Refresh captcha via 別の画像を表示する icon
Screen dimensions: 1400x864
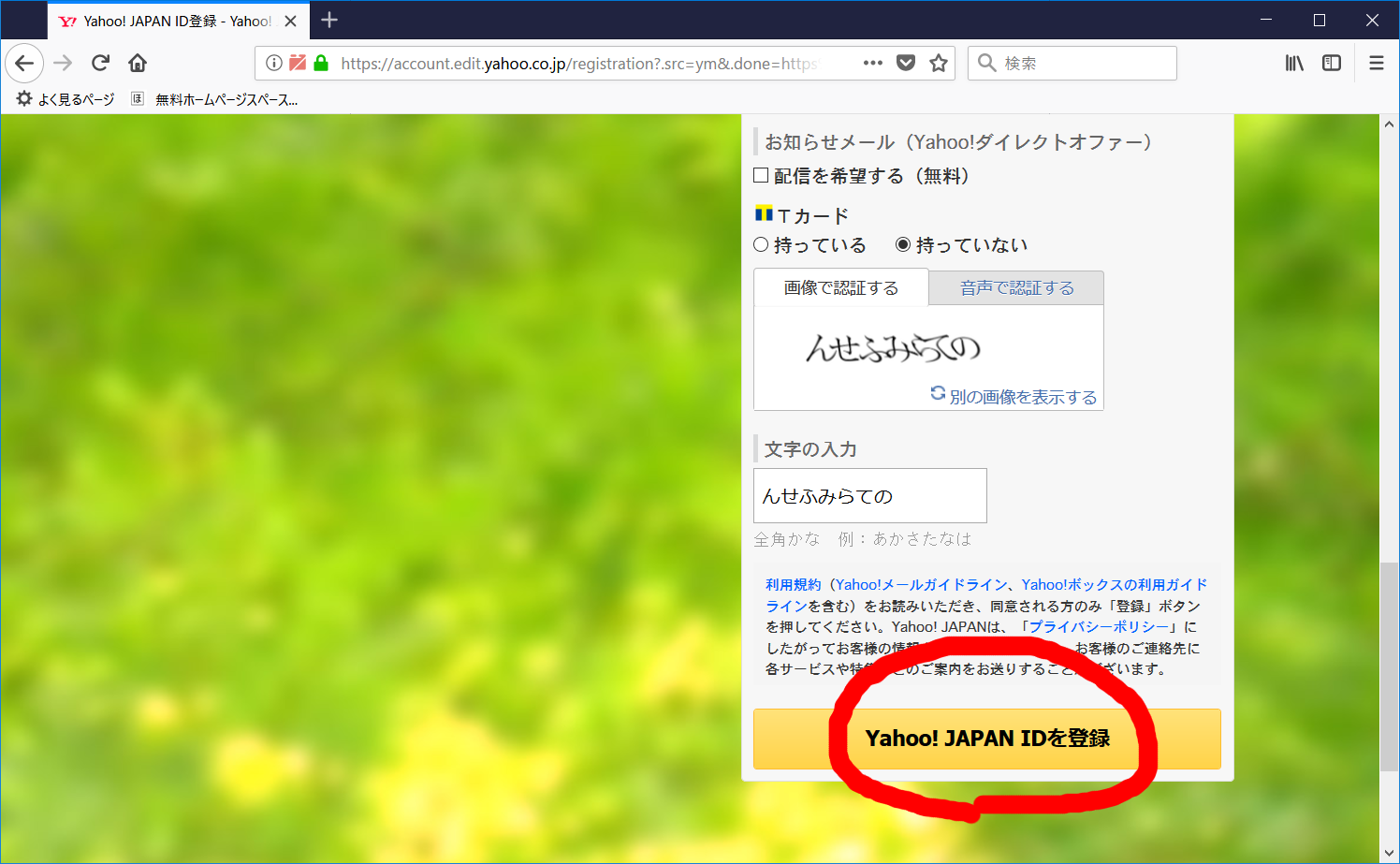pos(938,393)
